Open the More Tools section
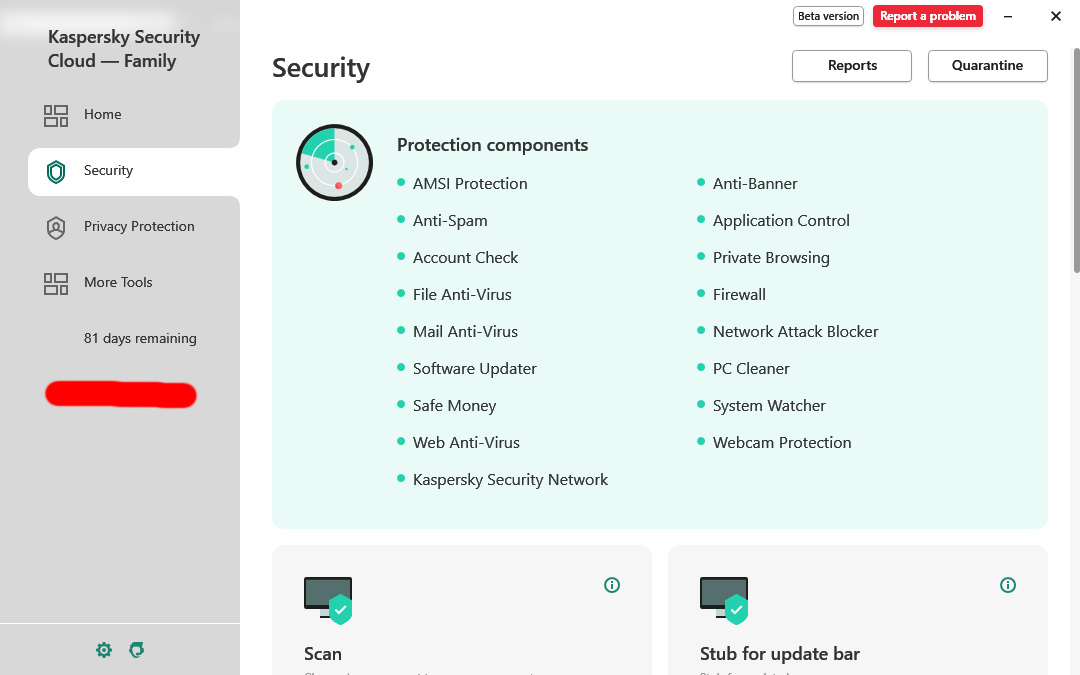 (x=118, y=283)
